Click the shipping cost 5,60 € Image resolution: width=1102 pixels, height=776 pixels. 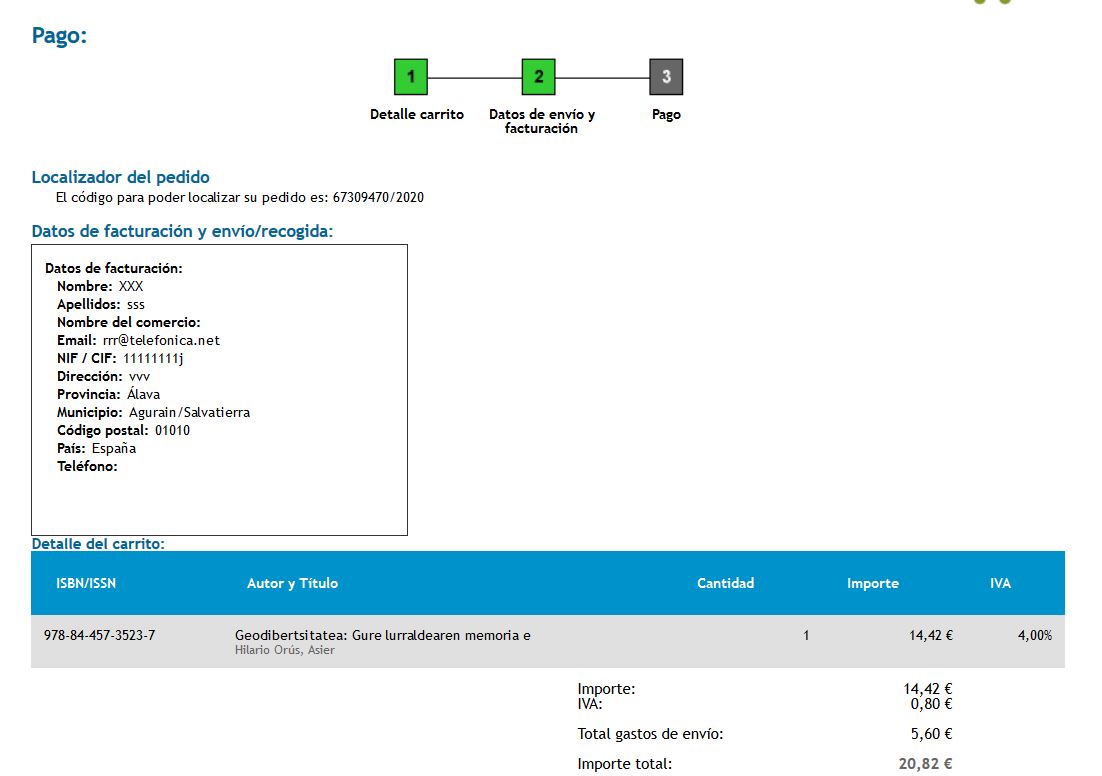click(x=933, y=734)
